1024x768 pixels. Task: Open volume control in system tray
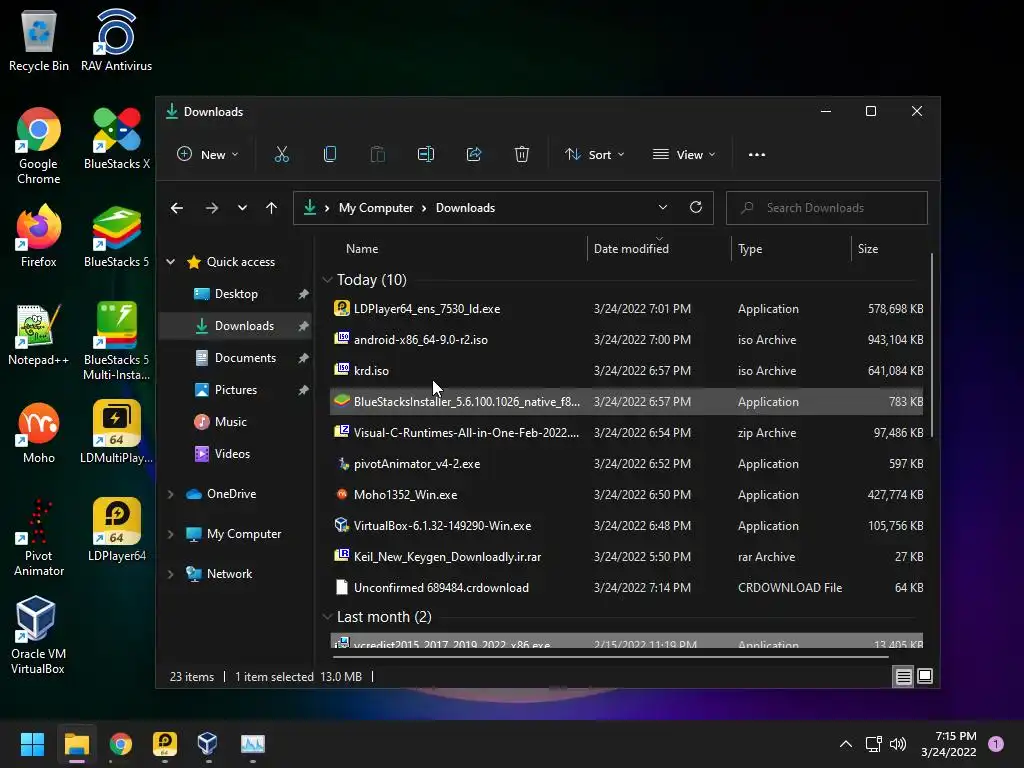pos(899,744)
